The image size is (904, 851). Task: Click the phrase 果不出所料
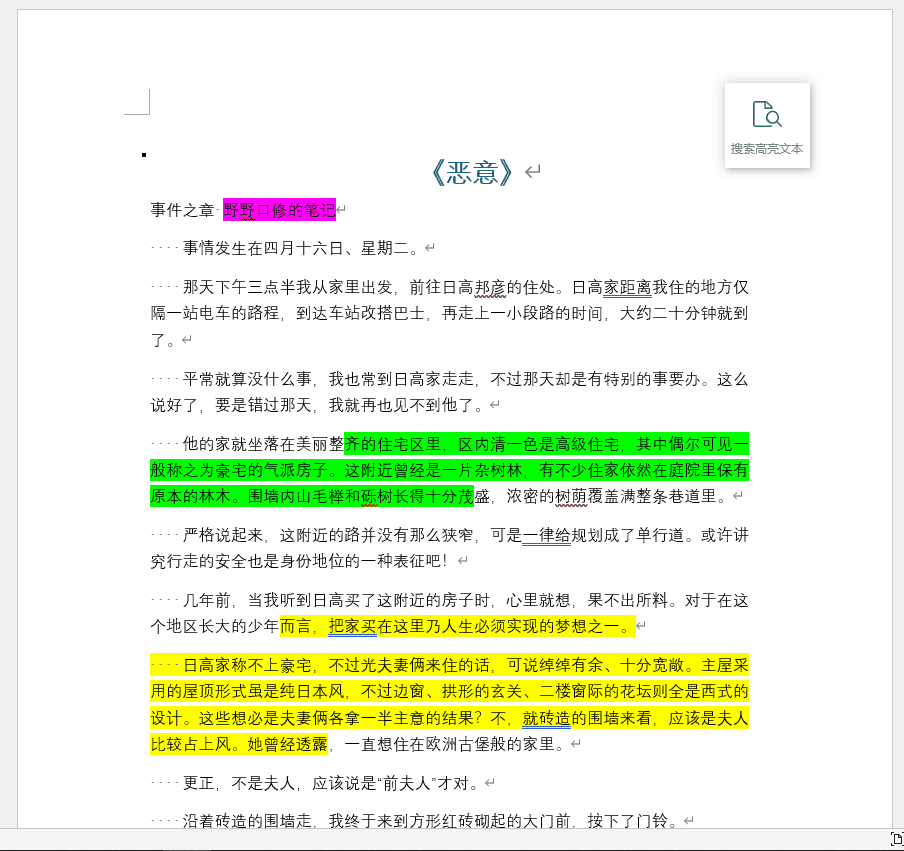point(627,600)
